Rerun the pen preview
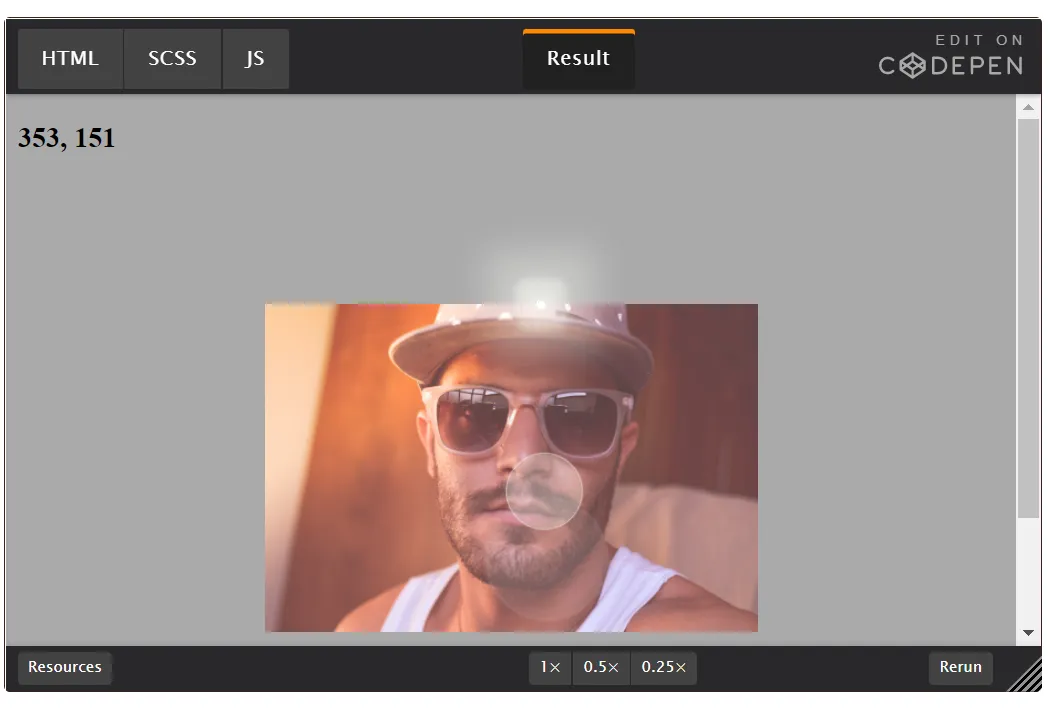Image resolution: width=1050 pixels, height=714 pixels. [960, 668]
